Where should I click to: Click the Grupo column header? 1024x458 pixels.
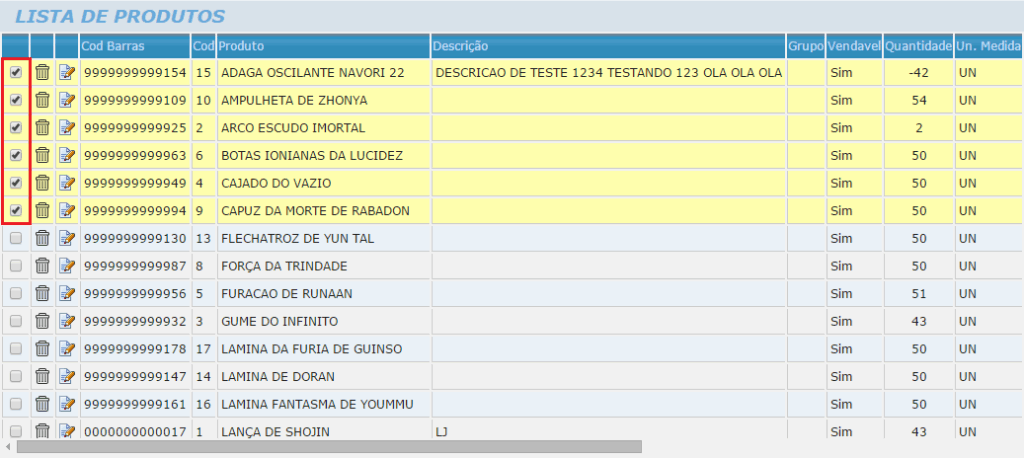pyautogui.click(x=806, y=46)
